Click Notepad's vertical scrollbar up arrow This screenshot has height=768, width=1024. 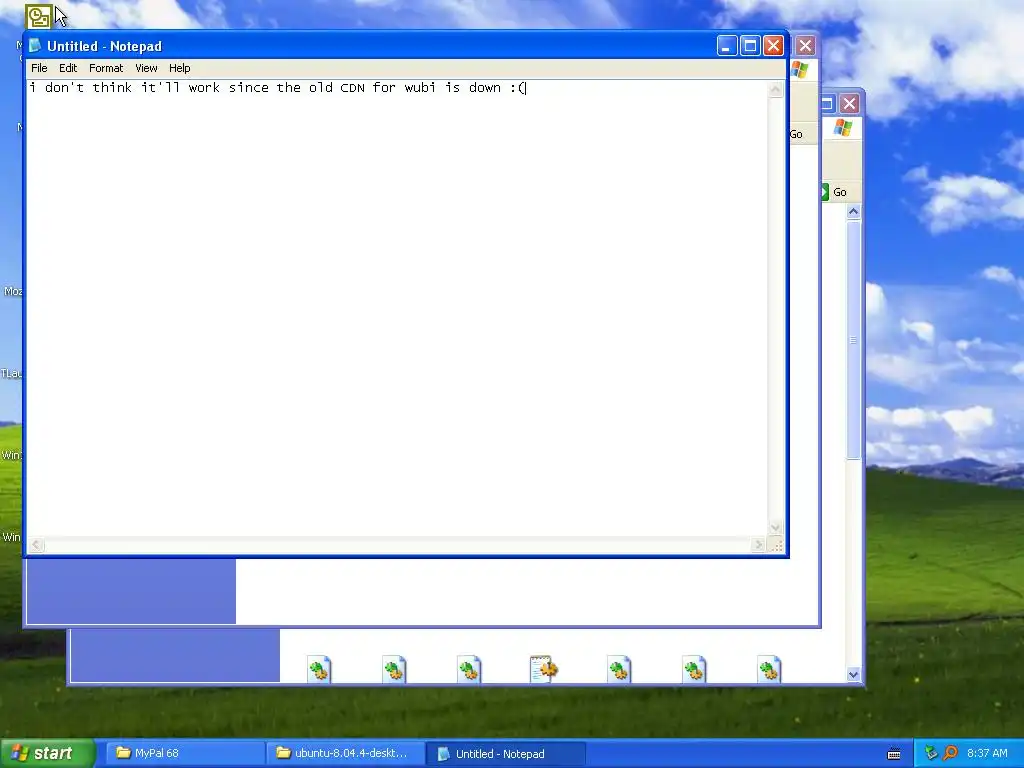pyautogui.click(x=776, y=89)
